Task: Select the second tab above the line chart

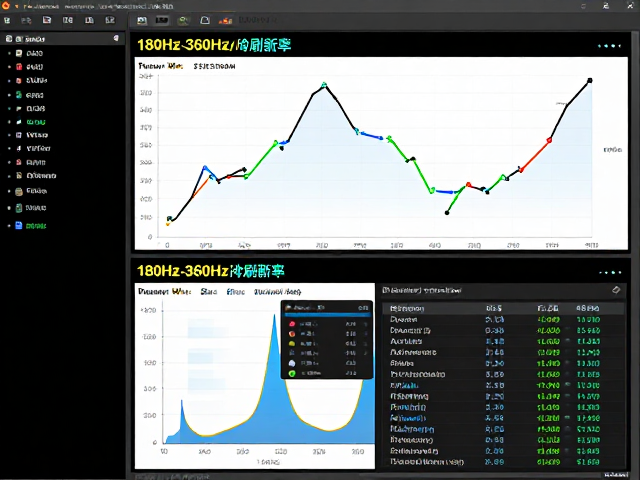Action: (x=214, y=66)
